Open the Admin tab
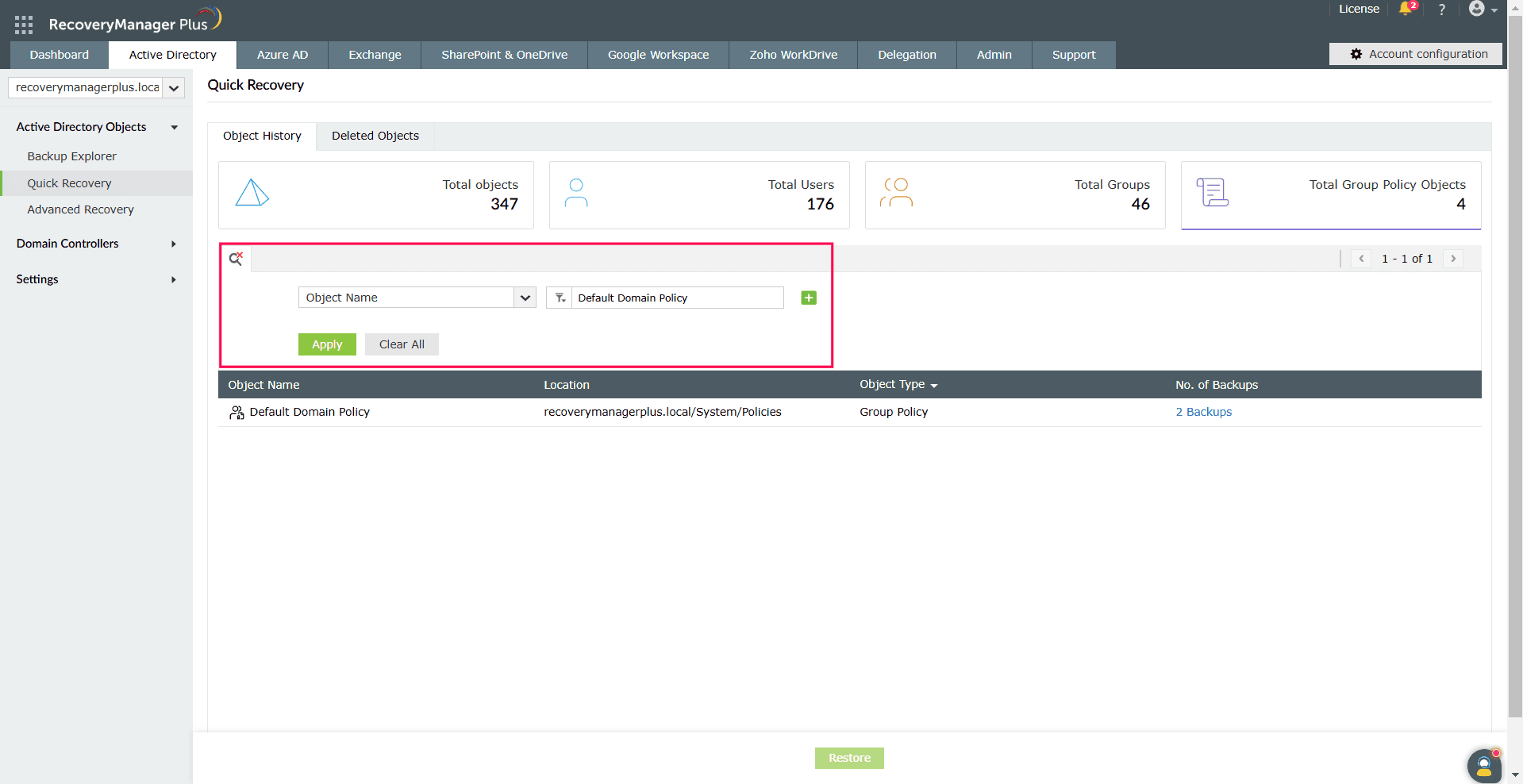1523x784 pixels. (994, 55)
